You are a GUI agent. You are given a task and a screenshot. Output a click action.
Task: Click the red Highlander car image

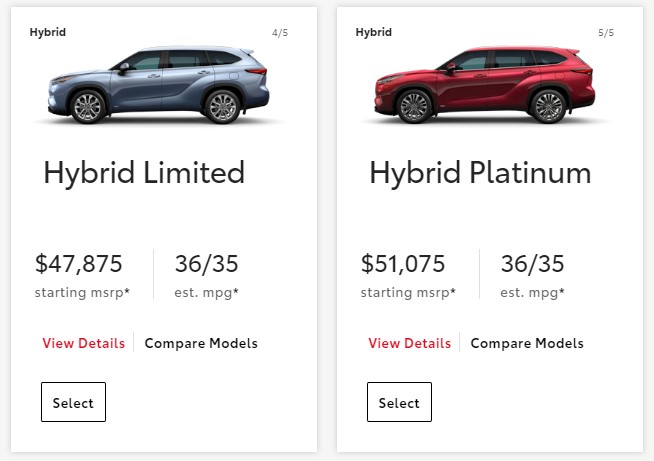click(x=485, y=85)
